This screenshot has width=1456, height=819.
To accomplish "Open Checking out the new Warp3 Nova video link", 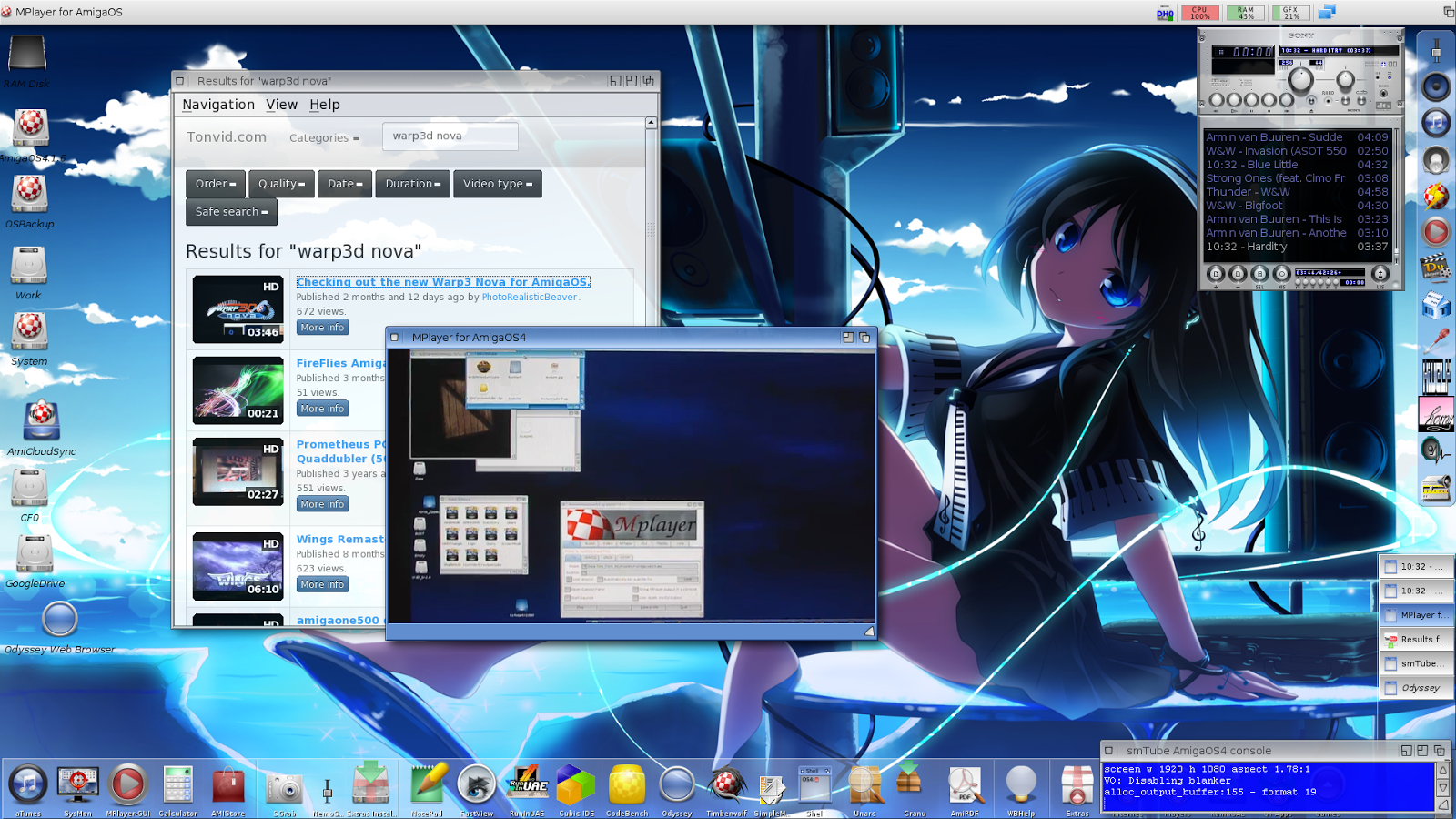I will [443, 282].
